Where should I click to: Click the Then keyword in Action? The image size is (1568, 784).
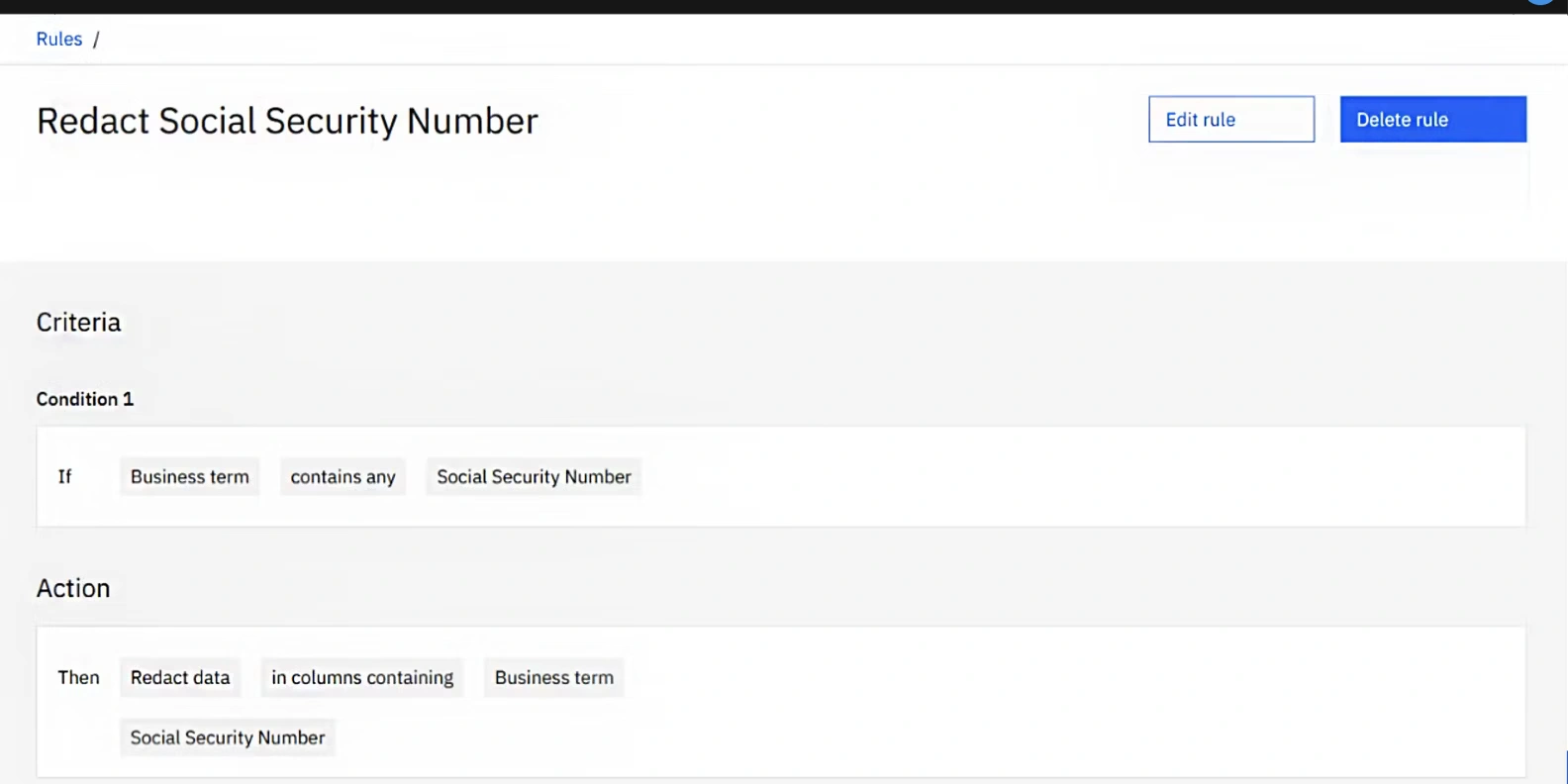pos(78,677)
